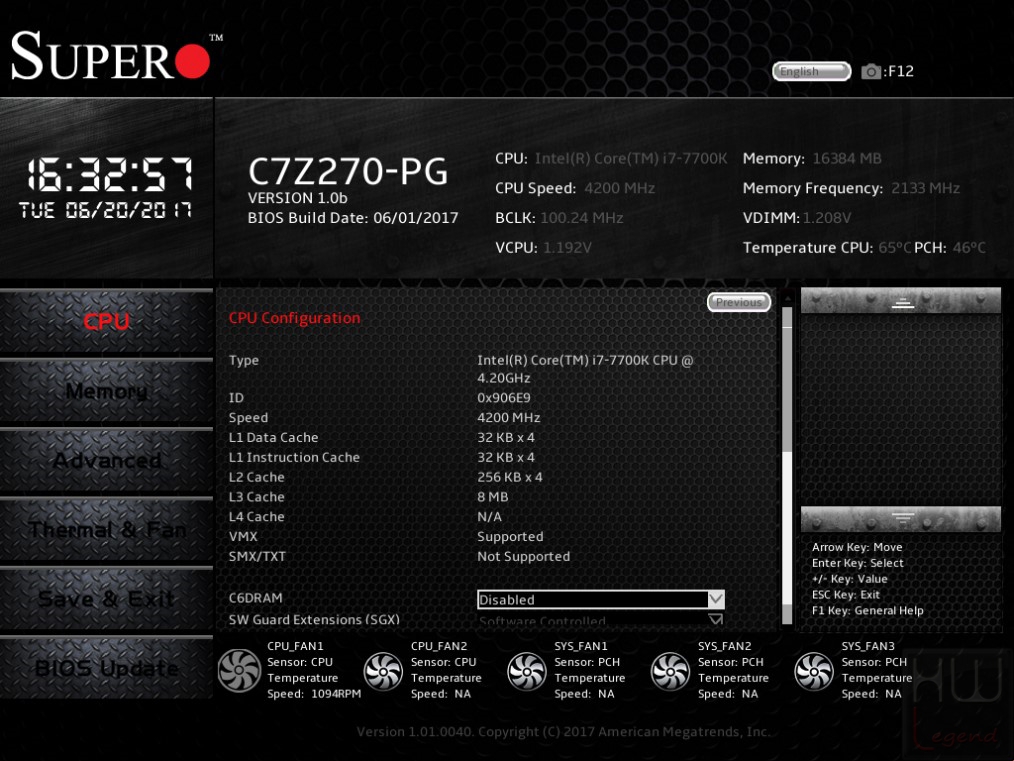Click the scrollbar up arrow
This screenshot has width=1014, height=761.
tap(787, 299)
